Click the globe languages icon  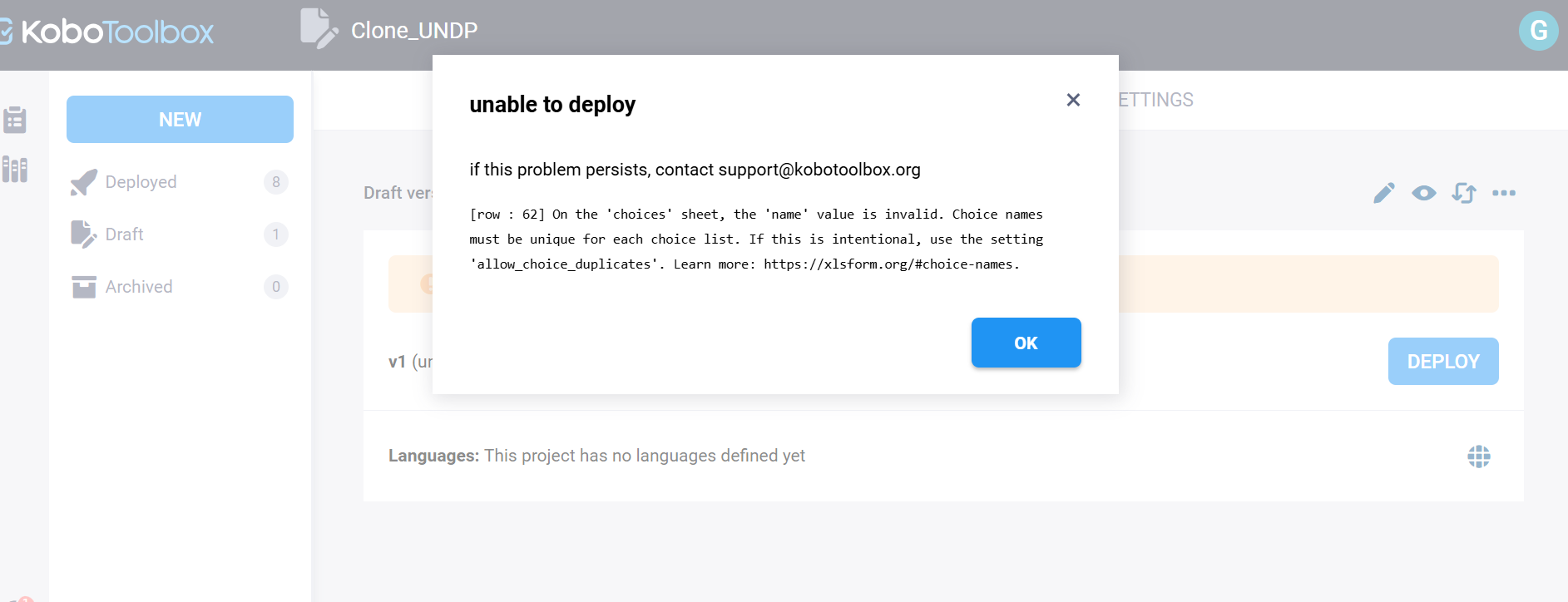click(x=1478, y=456)
